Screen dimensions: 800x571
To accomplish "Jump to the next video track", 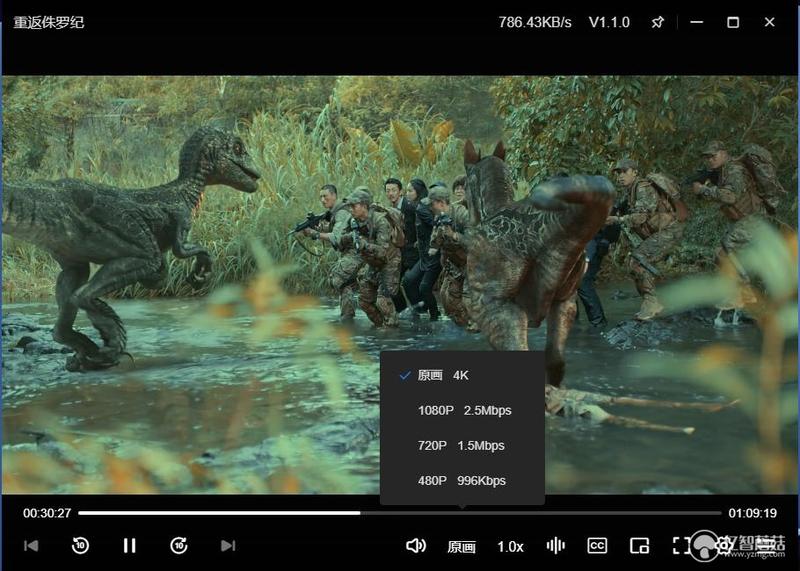I will (228, 546).
